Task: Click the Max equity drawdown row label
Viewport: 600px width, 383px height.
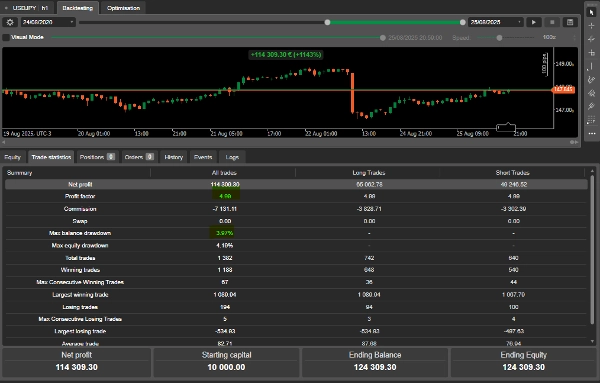Action: (80, 246)
